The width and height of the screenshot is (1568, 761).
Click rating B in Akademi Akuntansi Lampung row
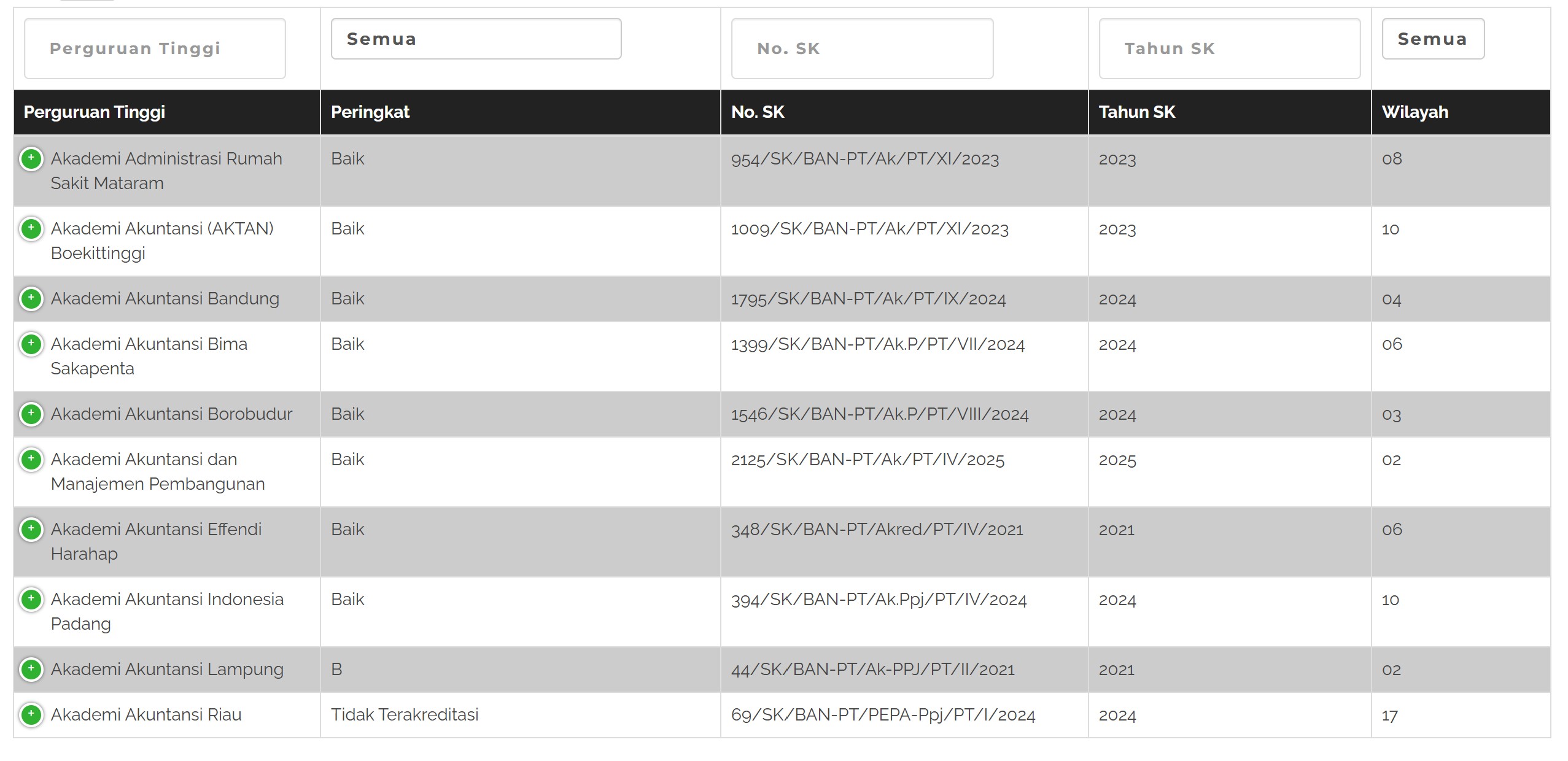[x=336, y=670]
